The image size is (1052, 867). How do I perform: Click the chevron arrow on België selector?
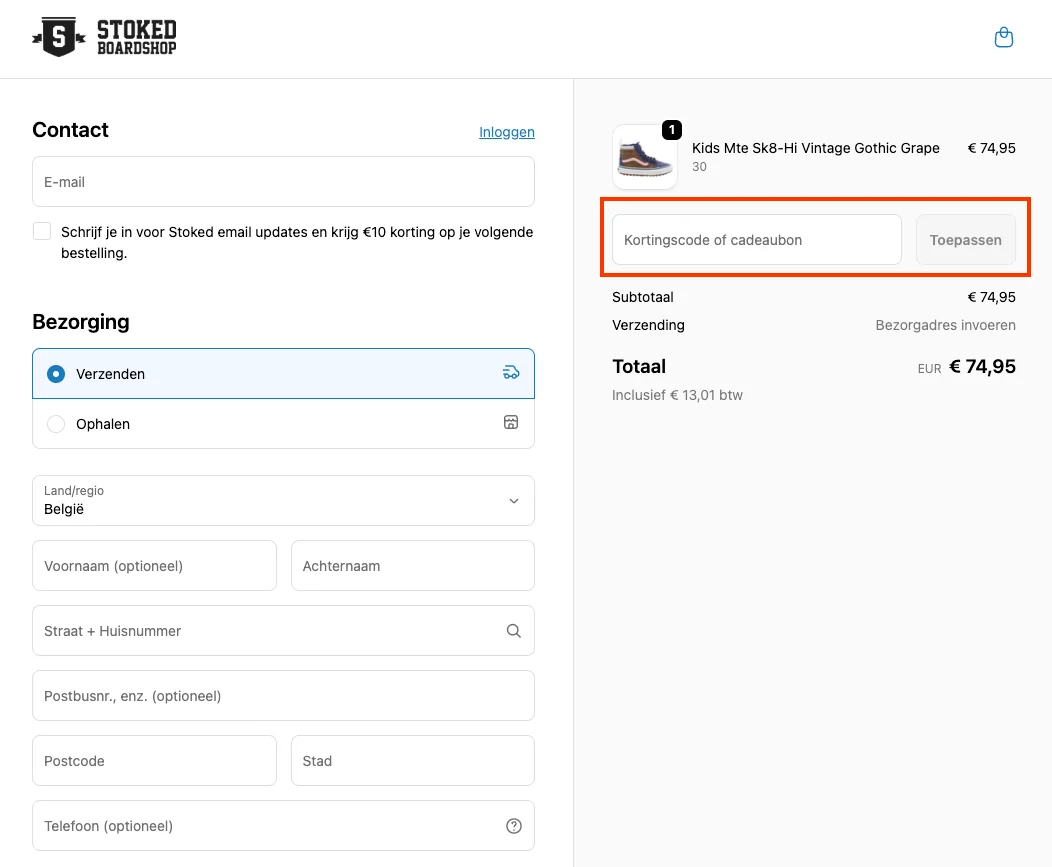[514, 501]
